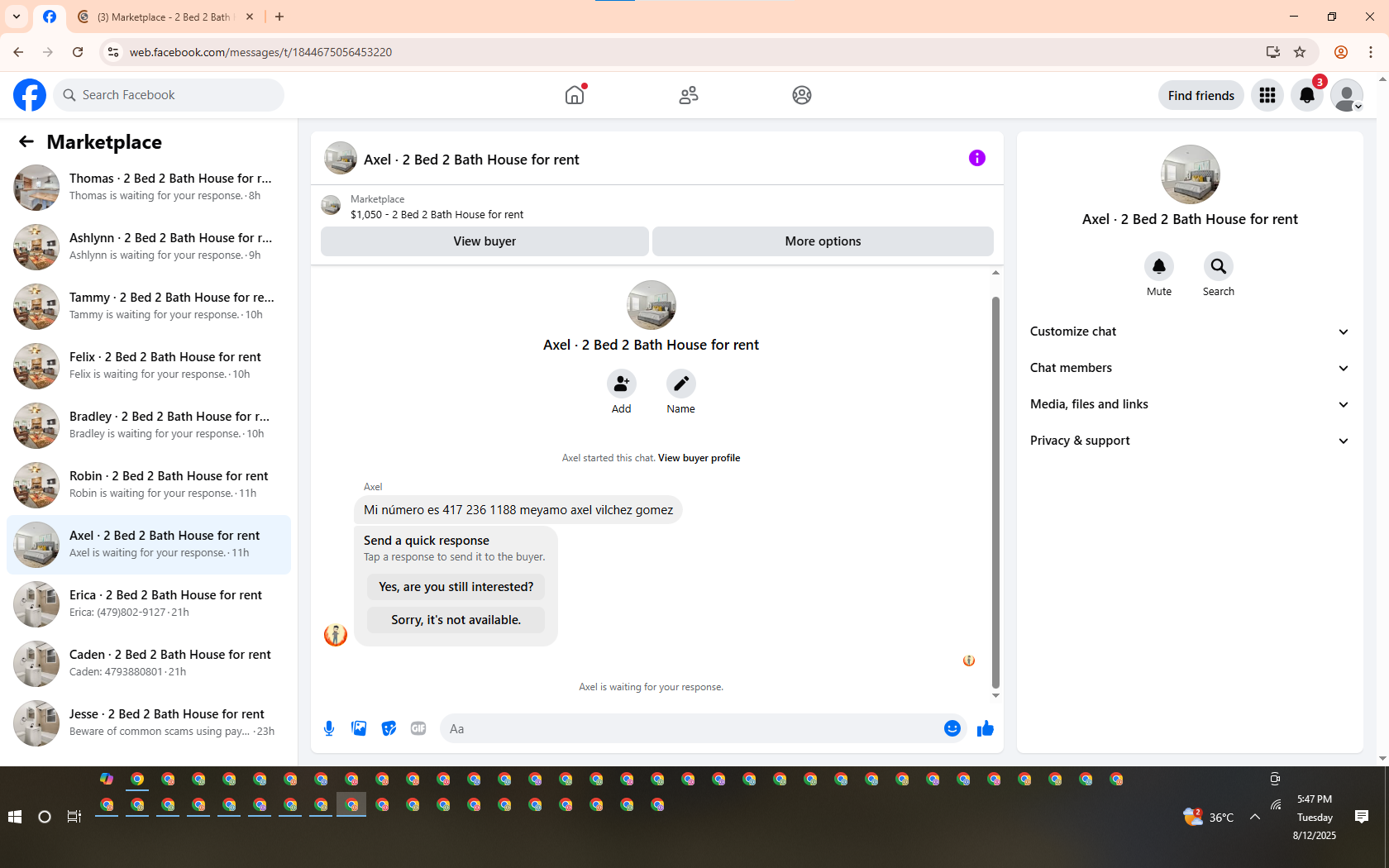Screen dimensions: 1389x868
Task: Attach a photo file to message
Action: coord(359,728)
